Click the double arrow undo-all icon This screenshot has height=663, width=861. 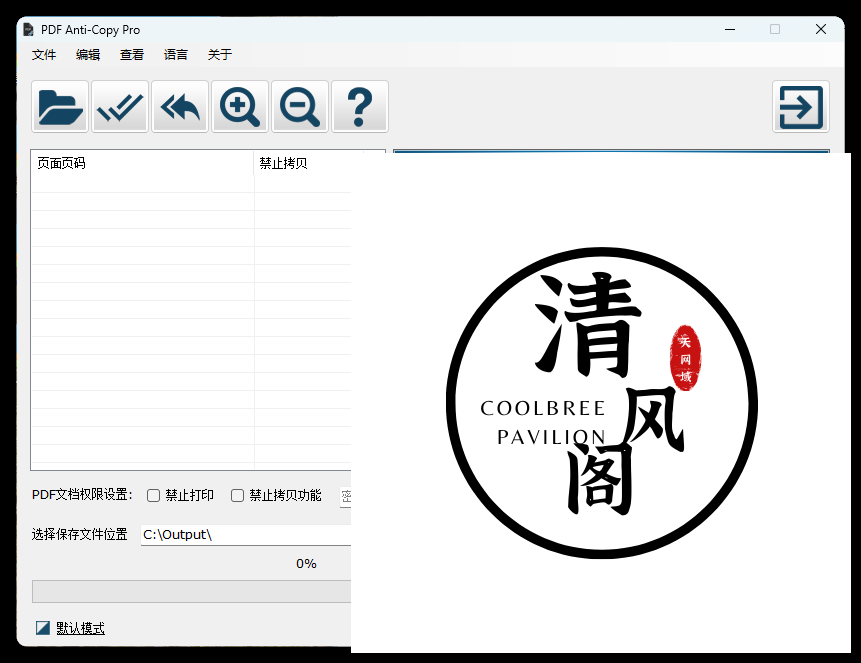coord(180,107)
